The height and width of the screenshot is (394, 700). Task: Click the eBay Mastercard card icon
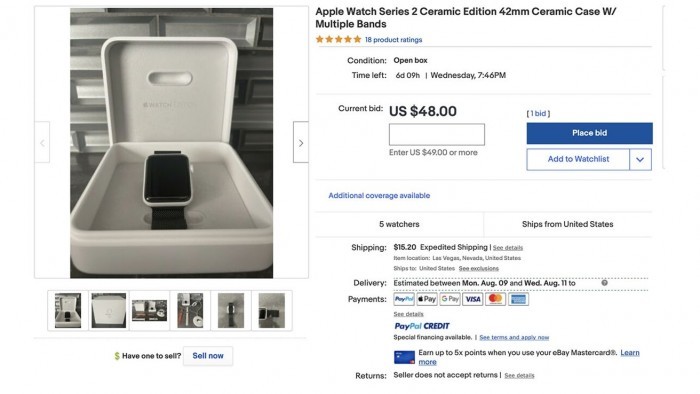[x=404, y=357]
